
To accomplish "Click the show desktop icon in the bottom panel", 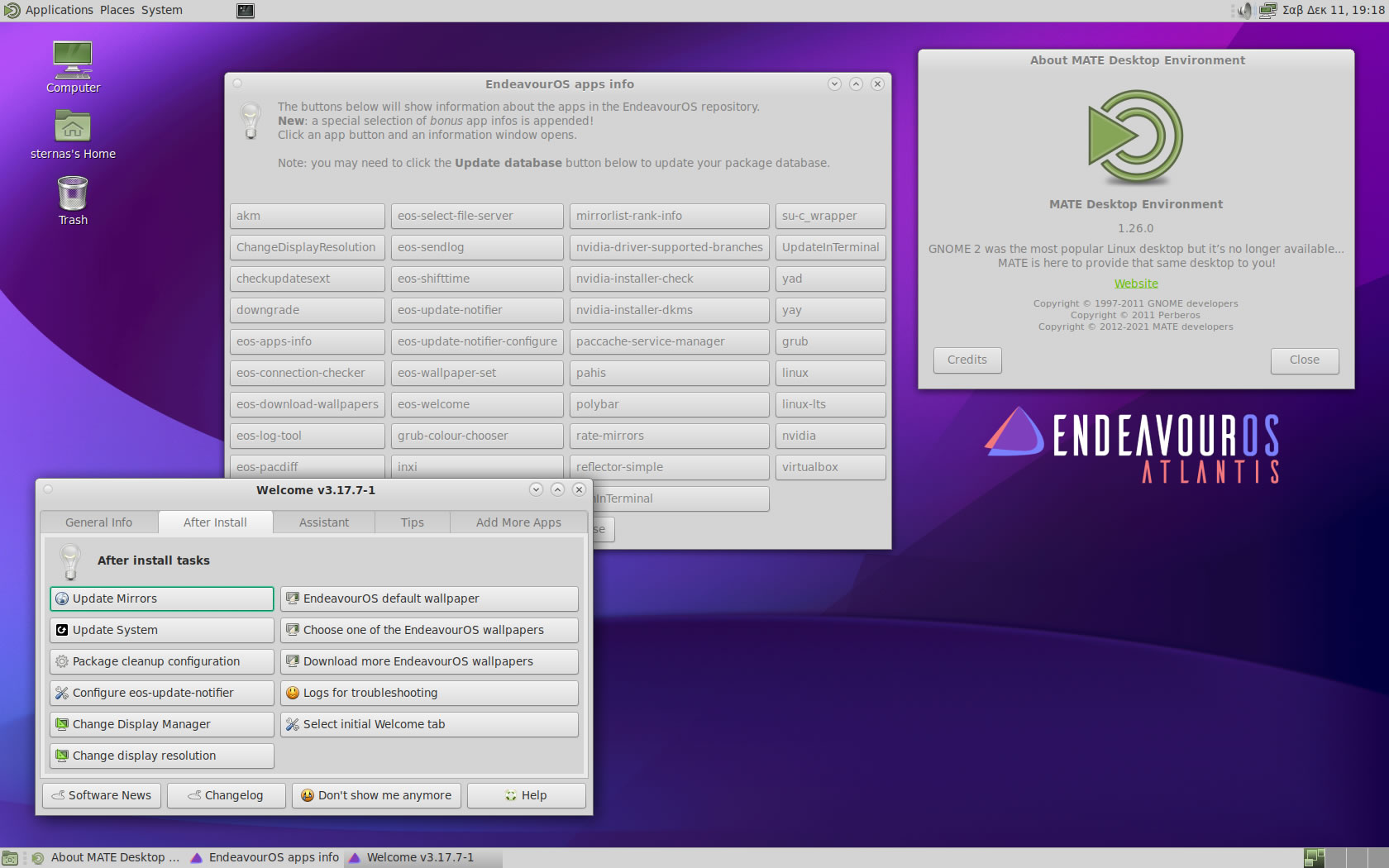I will pyautogui.click(x=10, y=858).
